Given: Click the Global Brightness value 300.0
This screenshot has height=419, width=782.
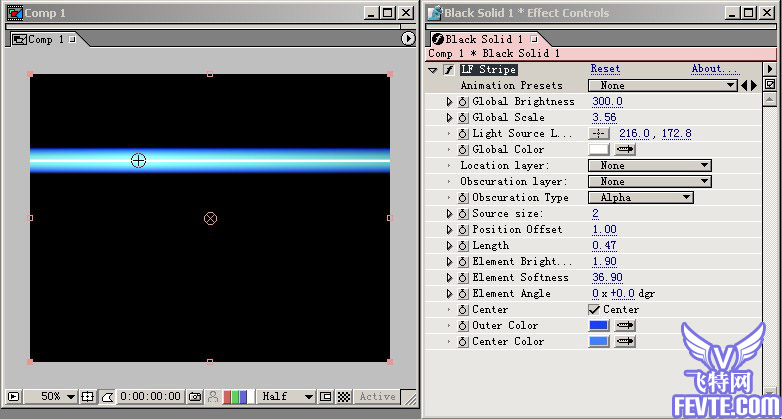Looking at the screenshot, I should tap(607, 102).
